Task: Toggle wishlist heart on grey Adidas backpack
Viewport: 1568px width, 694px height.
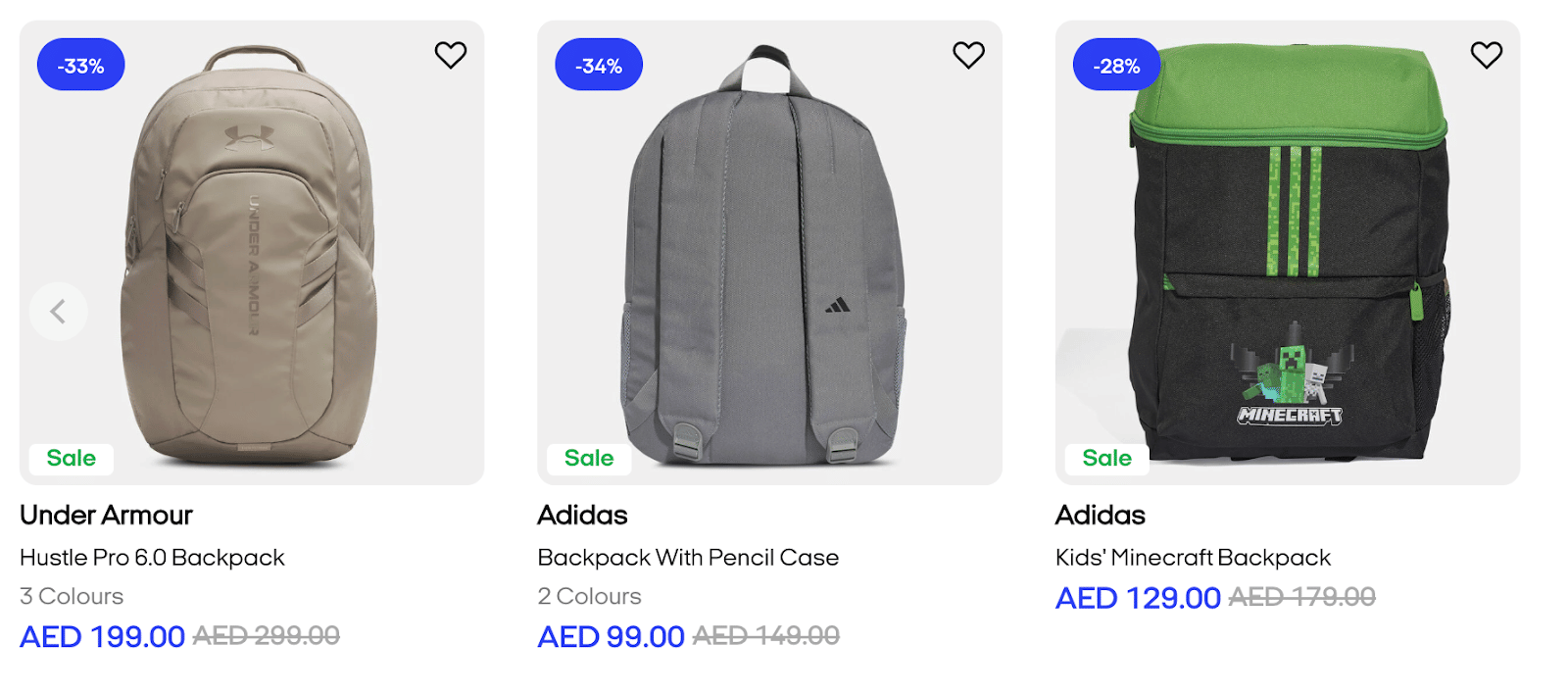Action: click(x=968, y=55)
